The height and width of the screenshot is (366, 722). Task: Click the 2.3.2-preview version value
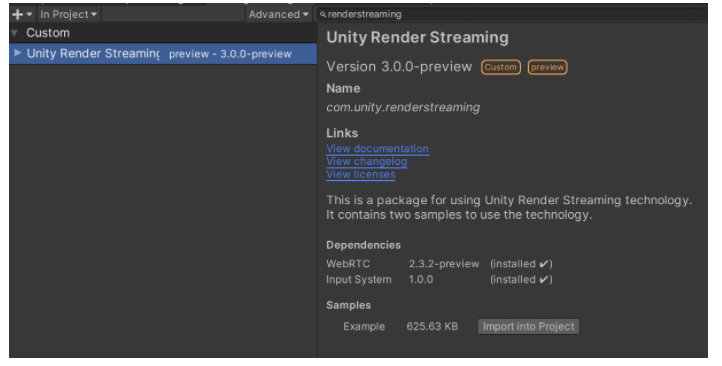click(x=444, y=264)
